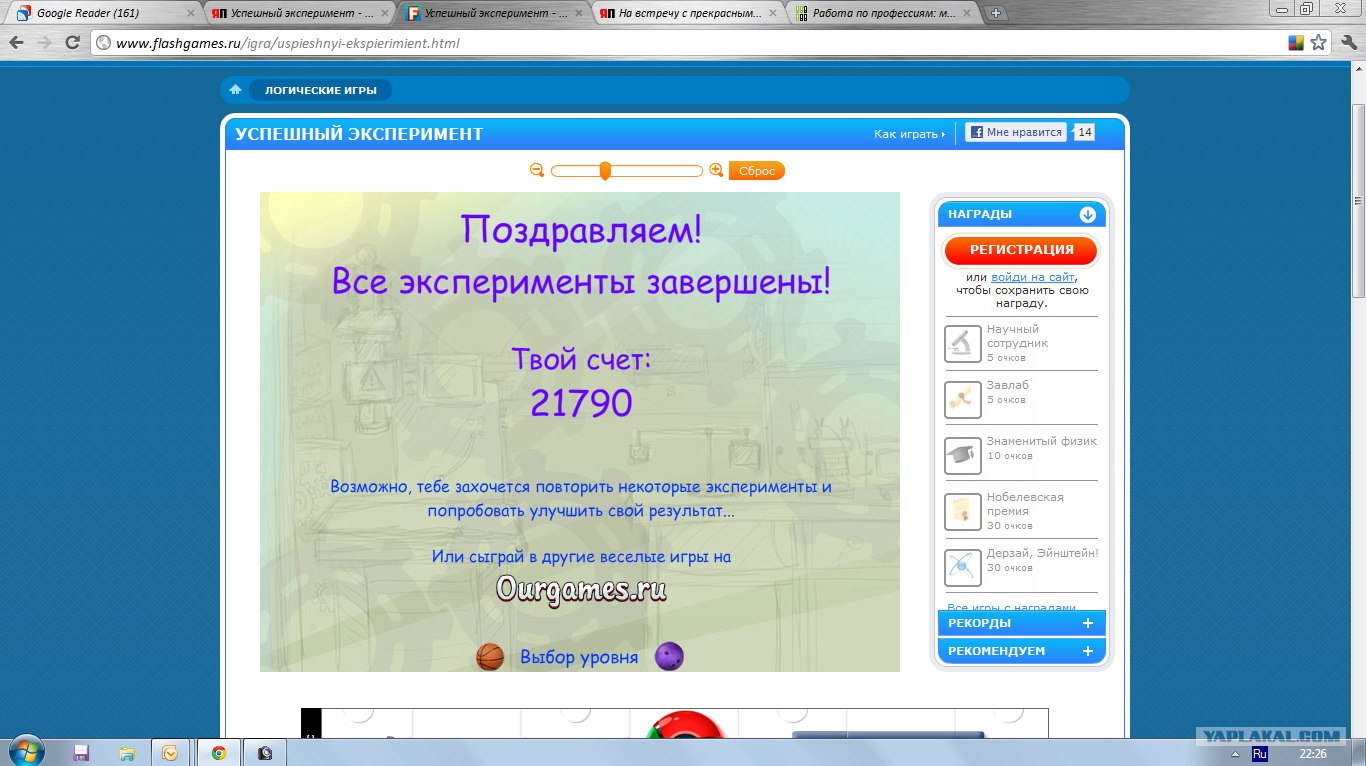The width and height of the screenshot is (1366, 766).
Task: Click the score value 21790
Action: pos(581,403)
